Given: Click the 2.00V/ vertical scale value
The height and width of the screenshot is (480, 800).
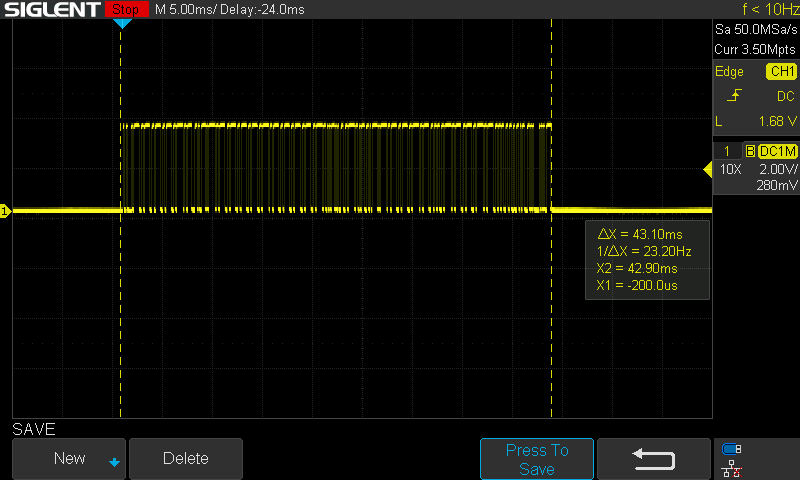Looking at the screenshot, I should coord(778,169).
